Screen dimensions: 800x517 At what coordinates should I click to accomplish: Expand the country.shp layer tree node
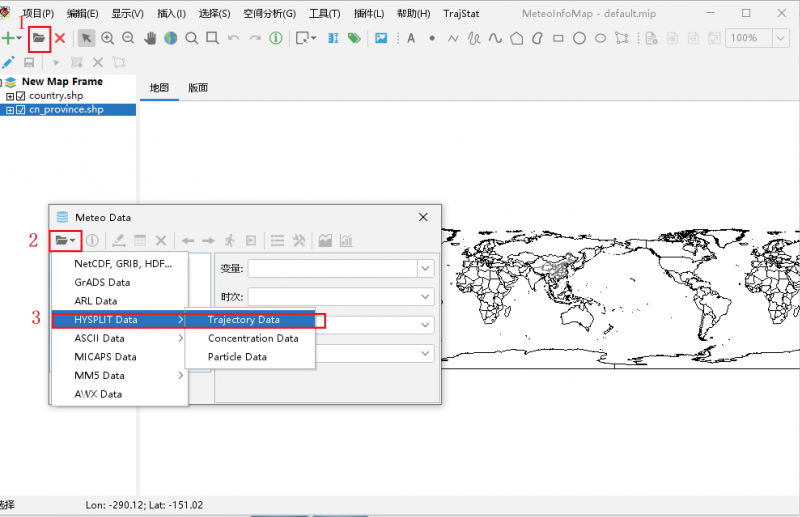coord(10,96)
